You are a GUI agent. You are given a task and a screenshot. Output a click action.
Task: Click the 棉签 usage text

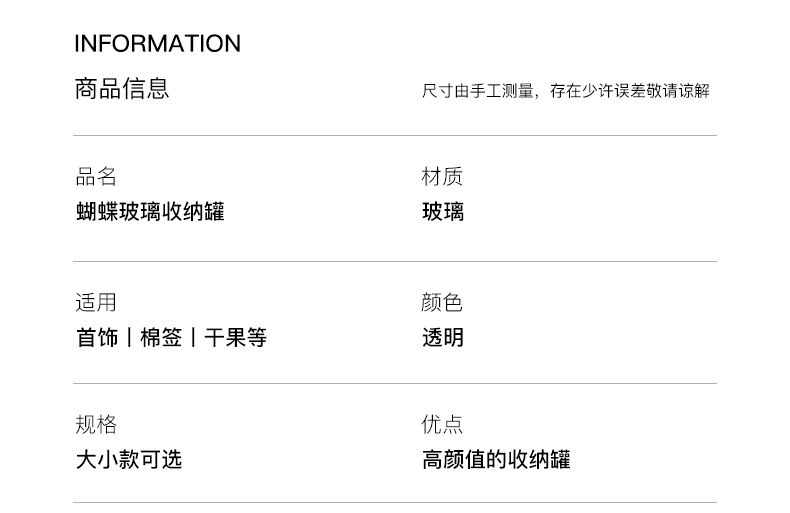point(161,338)
